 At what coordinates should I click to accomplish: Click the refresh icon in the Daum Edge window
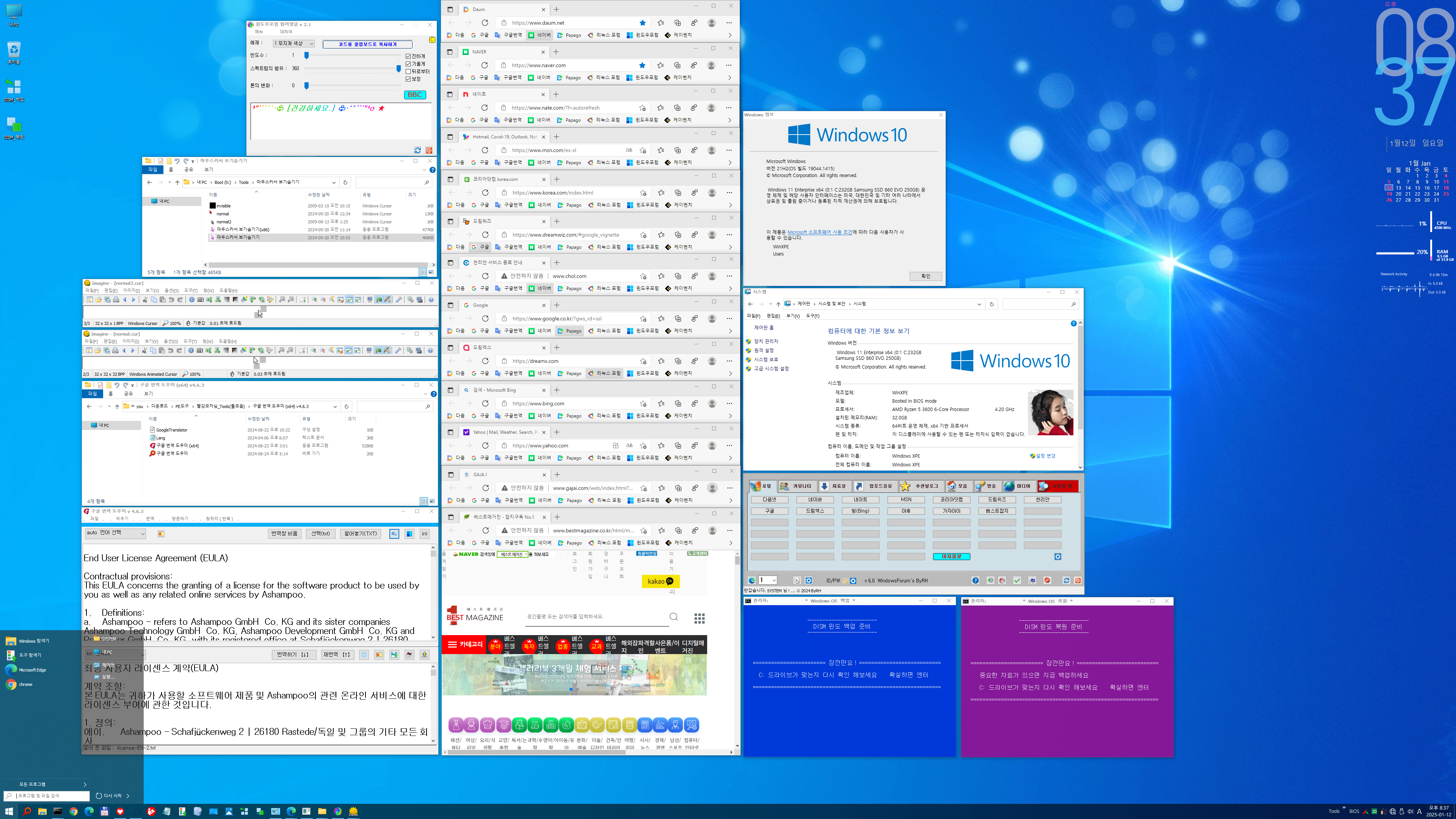(x=485, y=23)
